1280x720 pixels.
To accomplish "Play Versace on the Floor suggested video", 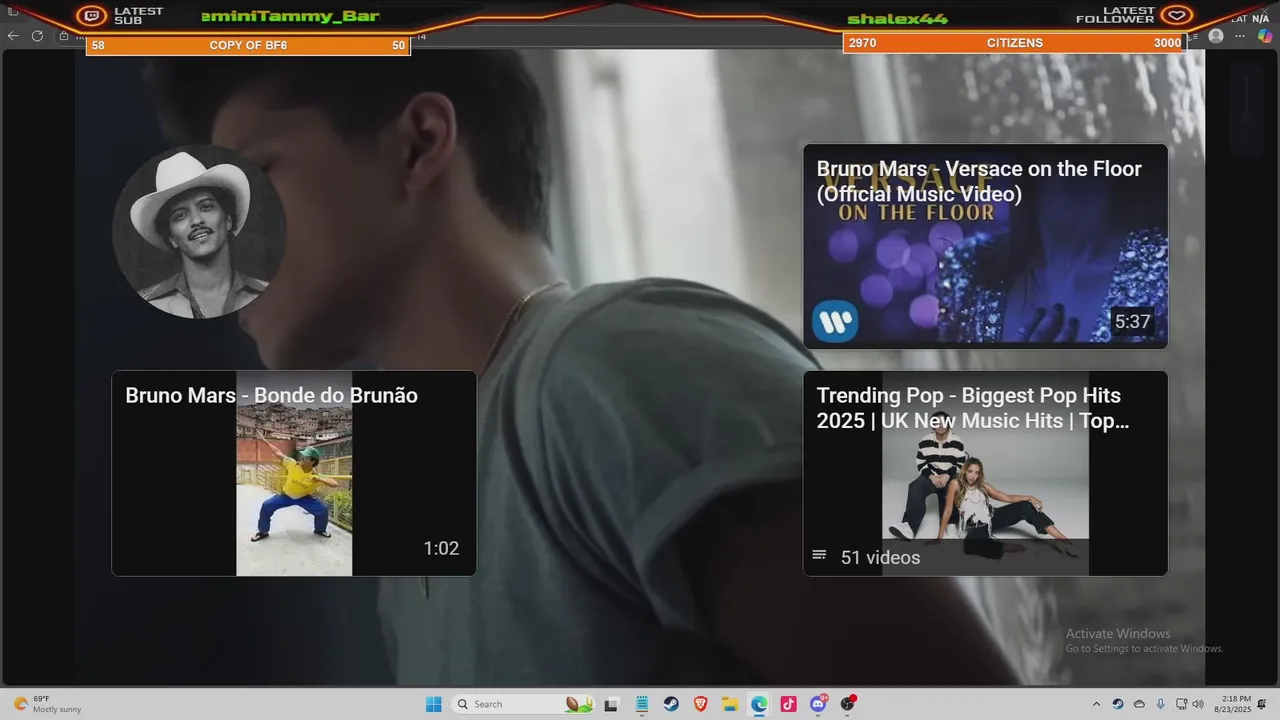I will tap(985, 246).
